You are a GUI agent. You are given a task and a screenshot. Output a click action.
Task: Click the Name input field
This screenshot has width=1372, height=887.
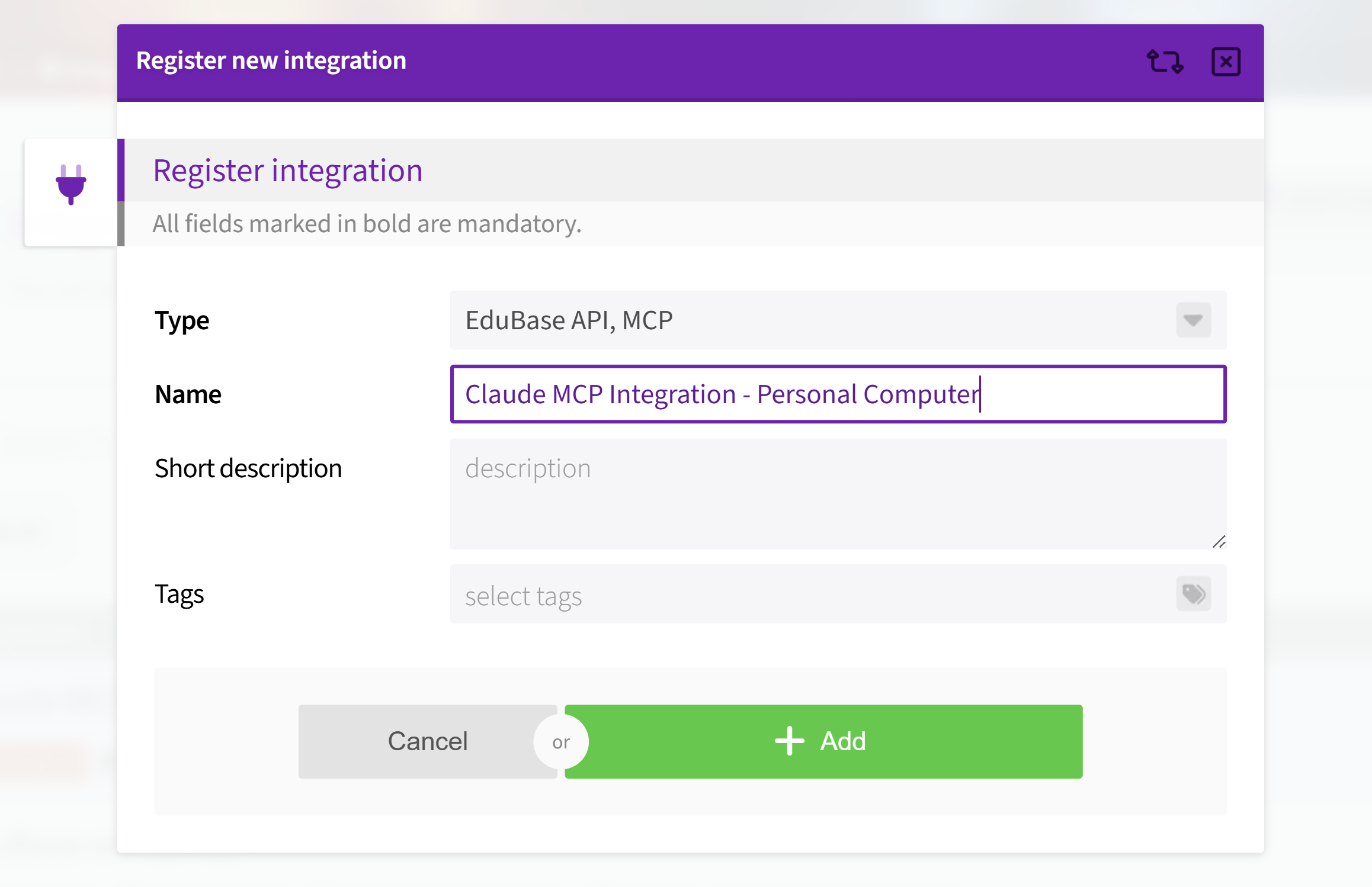[x=838, y=394]
